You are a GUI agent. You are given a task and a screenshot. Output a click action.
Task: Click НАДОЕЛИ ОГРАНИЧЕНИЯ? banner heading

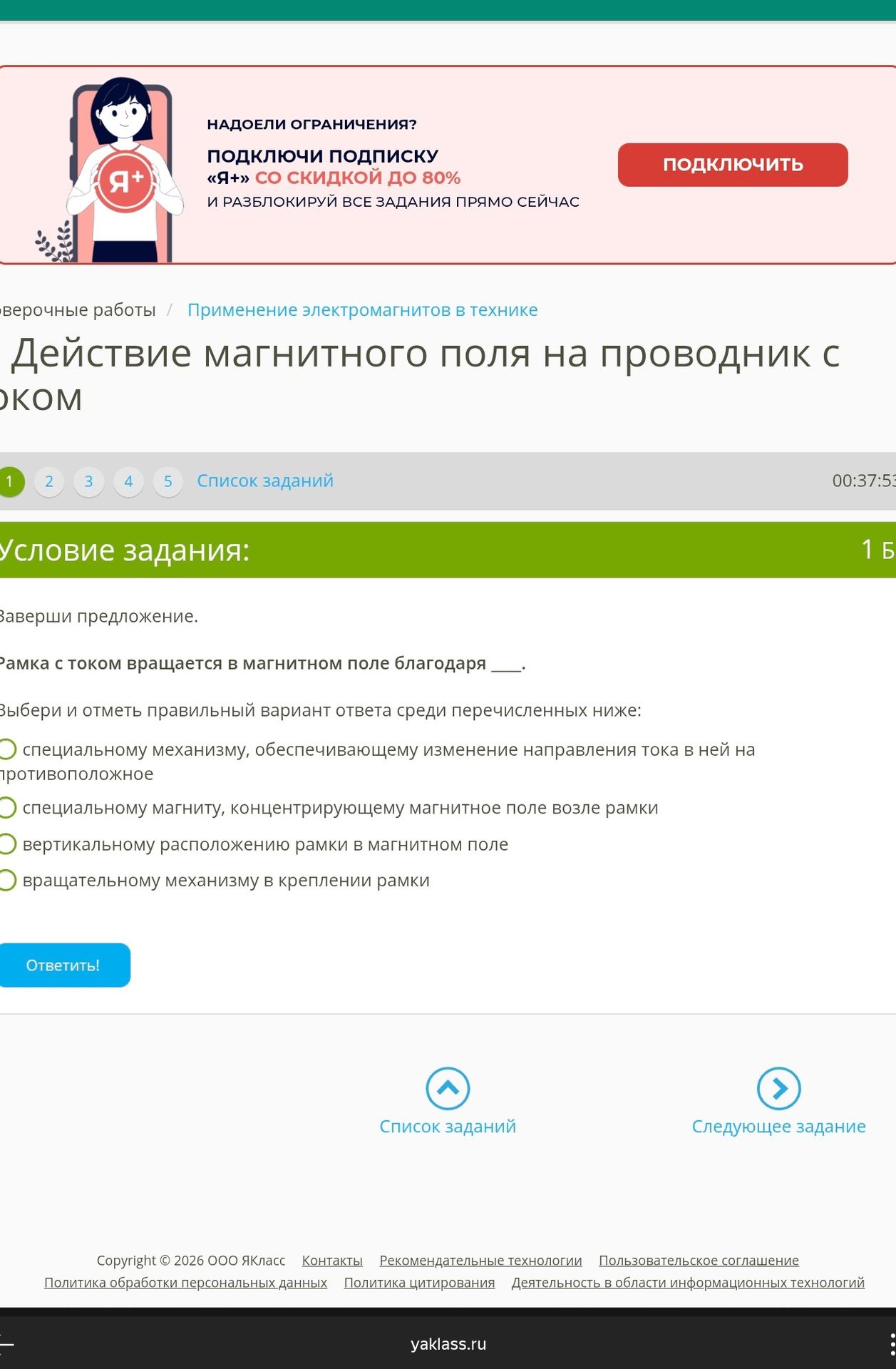[x=311, y=124]
